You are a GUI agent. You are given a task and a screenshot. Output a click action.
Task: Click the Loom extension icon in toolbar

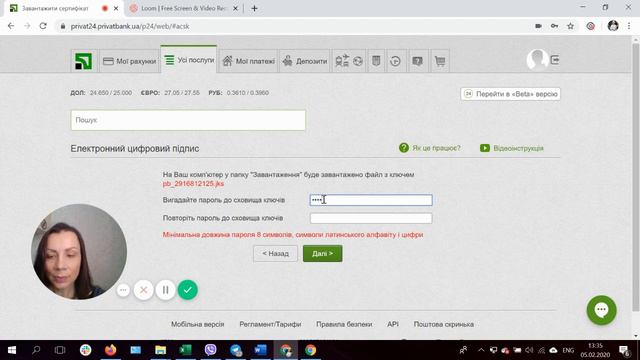coord(591,26)
